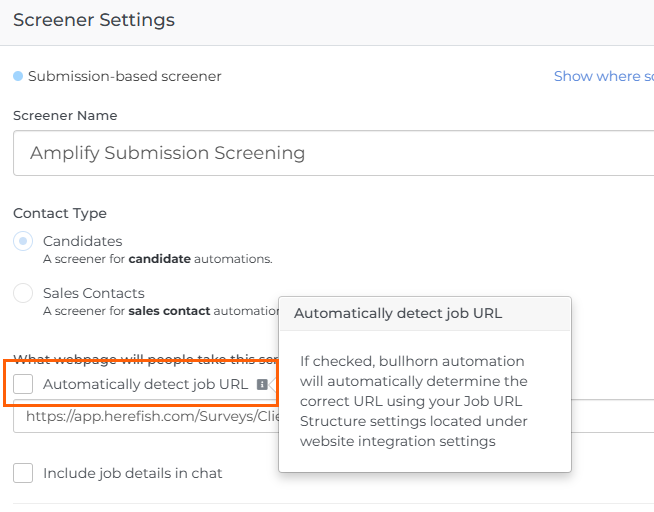
Task: Click the 'Automatically detect job URL' checkbox label text
Action: coord(145,384)
